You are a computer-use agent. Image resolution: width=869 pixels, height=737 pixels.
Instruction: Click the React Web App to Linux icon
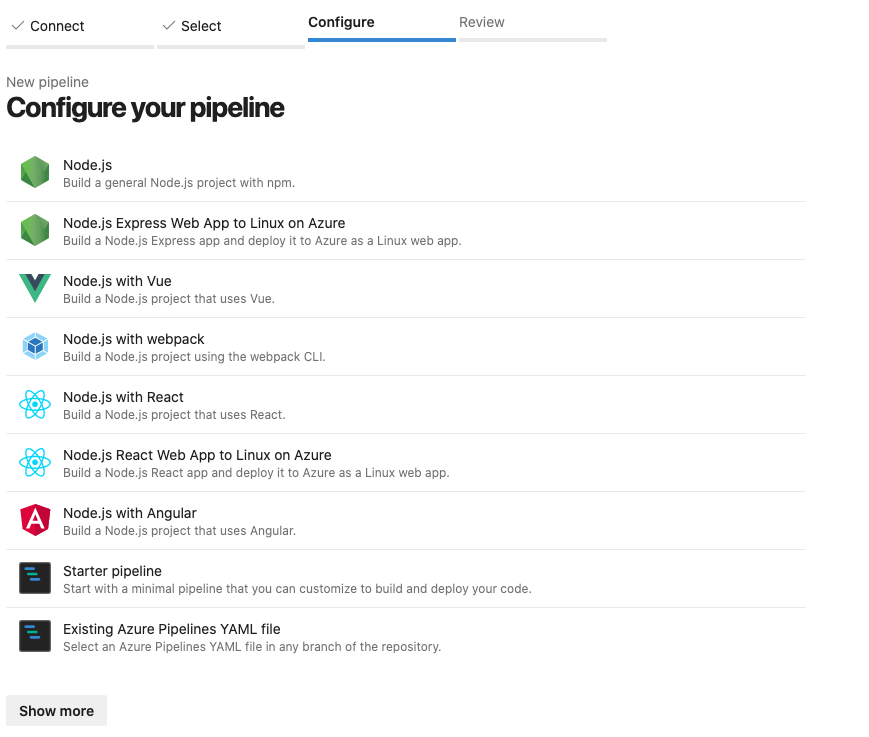tap(35, 463)
